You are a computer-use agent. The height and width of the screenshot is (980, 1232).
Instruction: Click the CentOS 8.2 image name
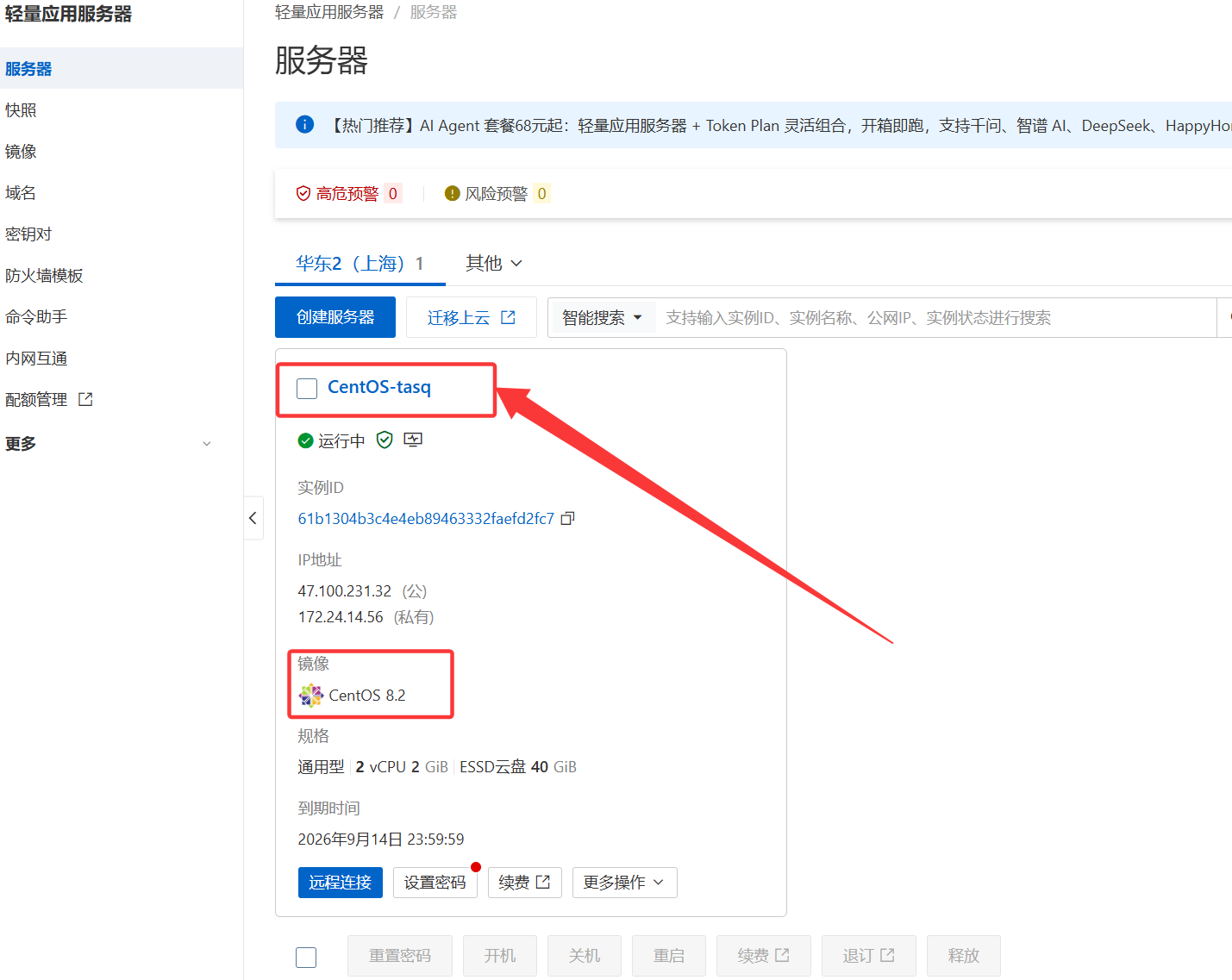[x=366, y=695]
